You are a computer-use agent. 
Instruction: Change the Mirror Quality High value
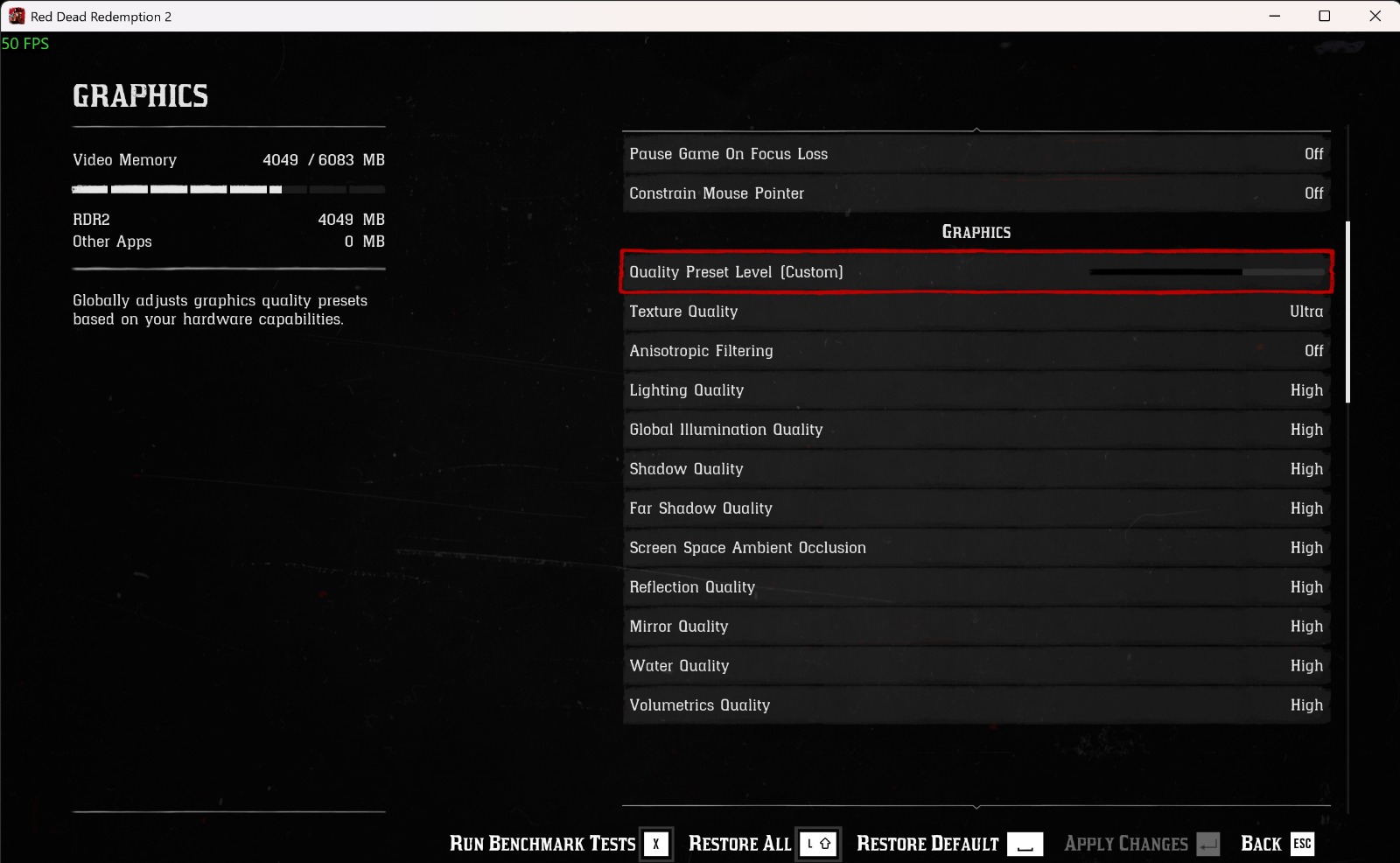(x=1306, y=627)
